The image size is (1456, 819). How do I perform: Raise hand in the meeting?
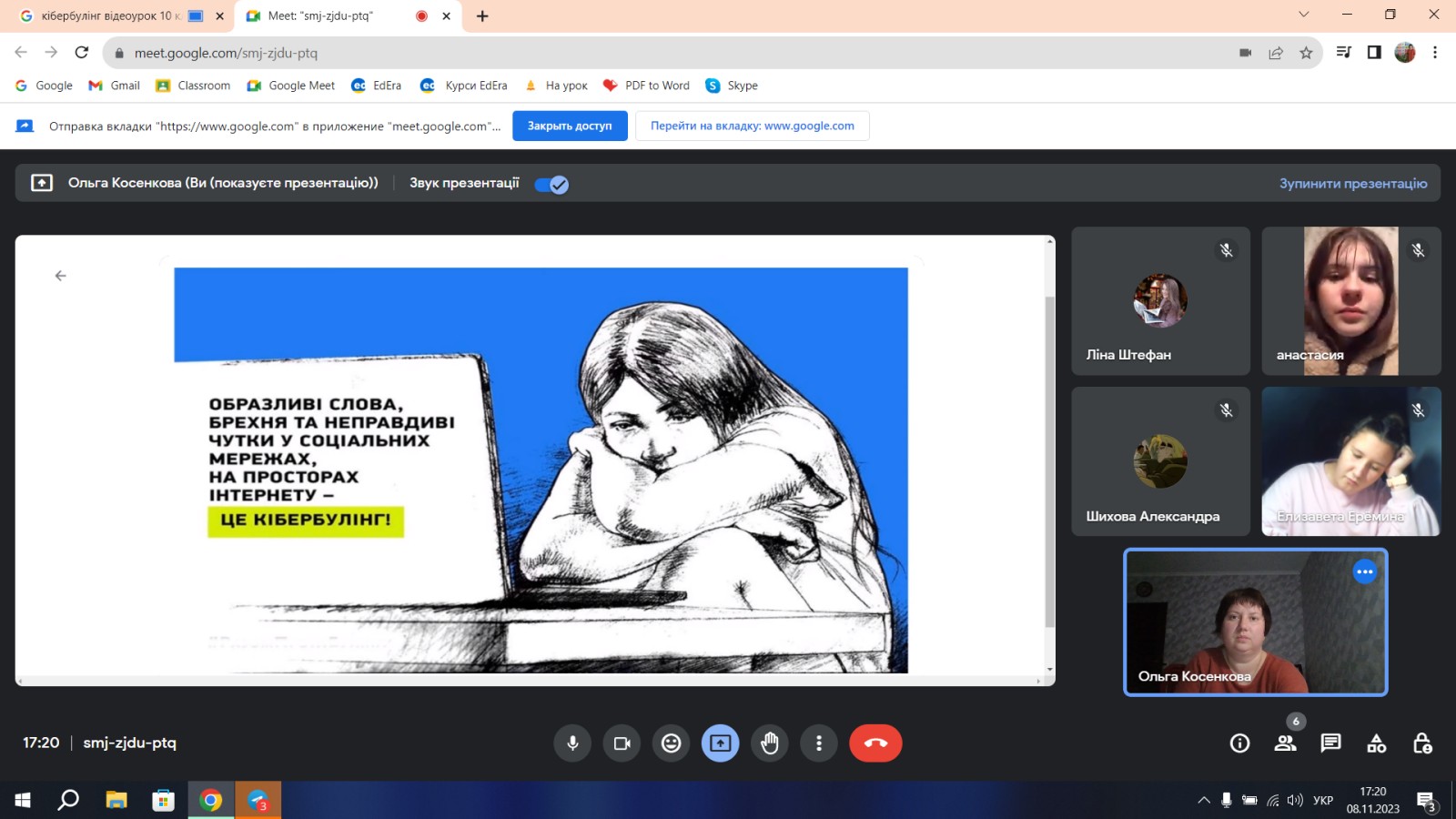pos(770,743)
